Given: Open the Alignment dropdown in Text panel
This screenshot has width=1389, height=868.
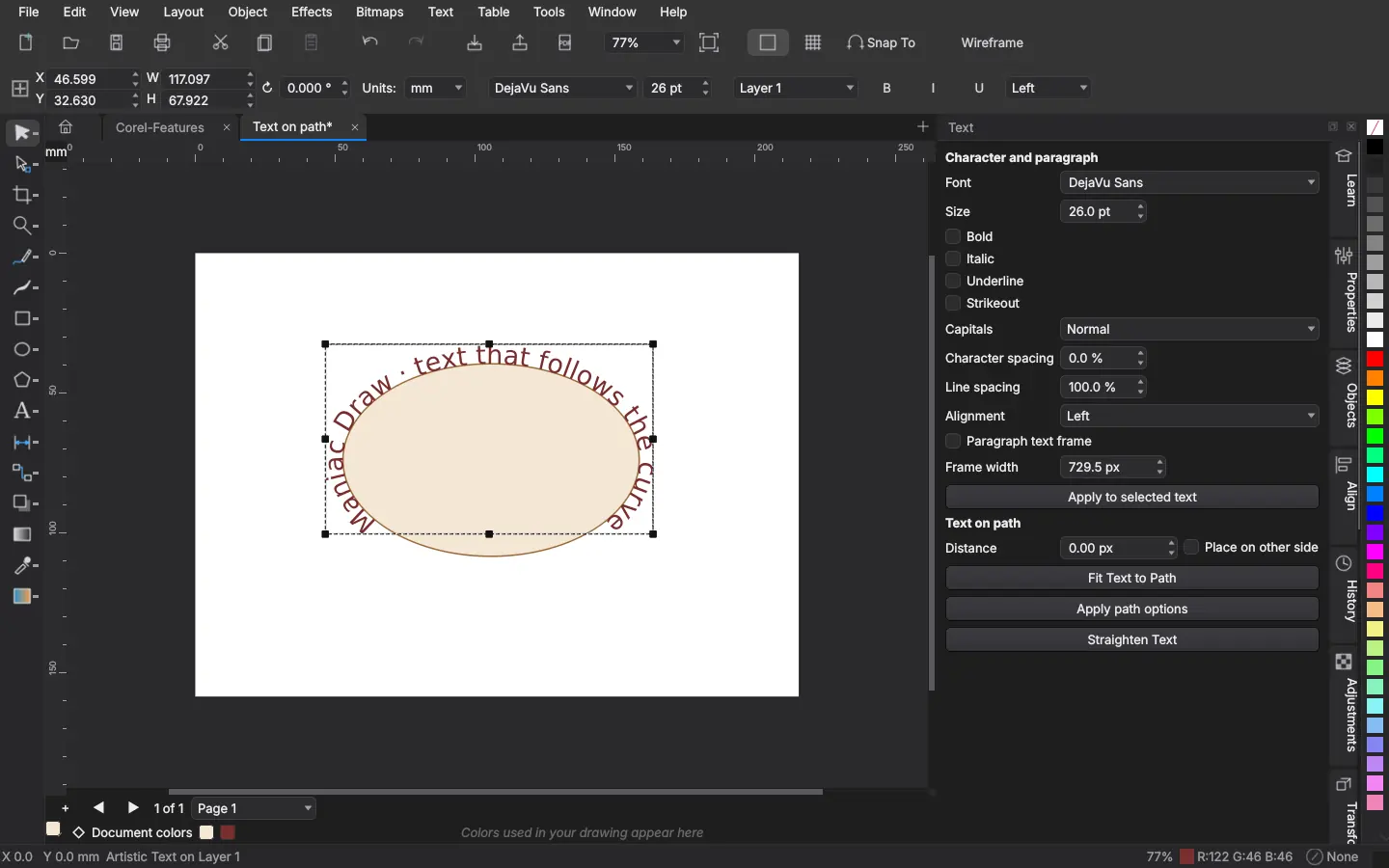Looking at the screenshot, I should tap(1189, 416).
